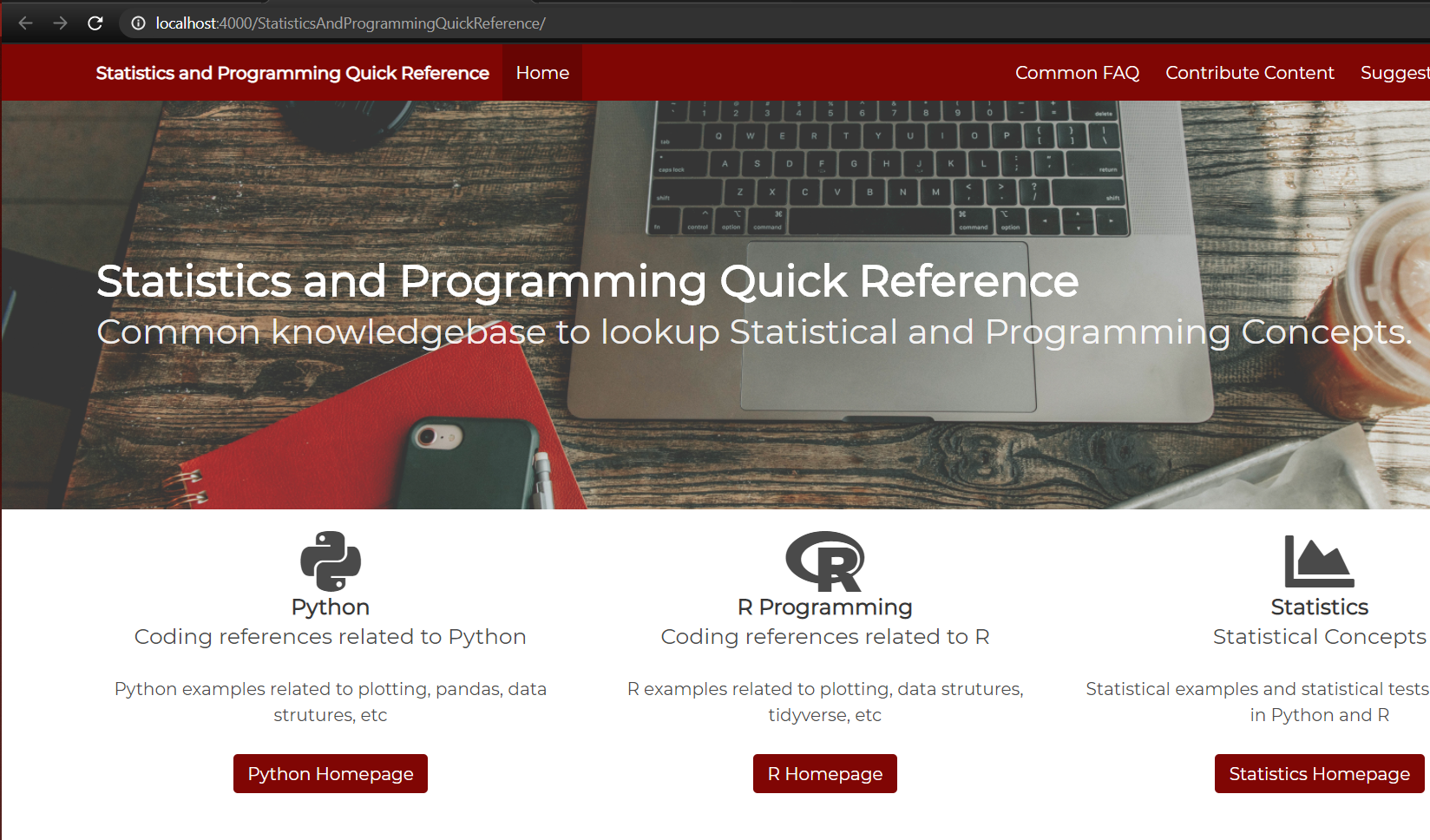The width and height of the screenshot is (1430, 840).
Task: Click the R Programming logo icon
Action: 824,561
